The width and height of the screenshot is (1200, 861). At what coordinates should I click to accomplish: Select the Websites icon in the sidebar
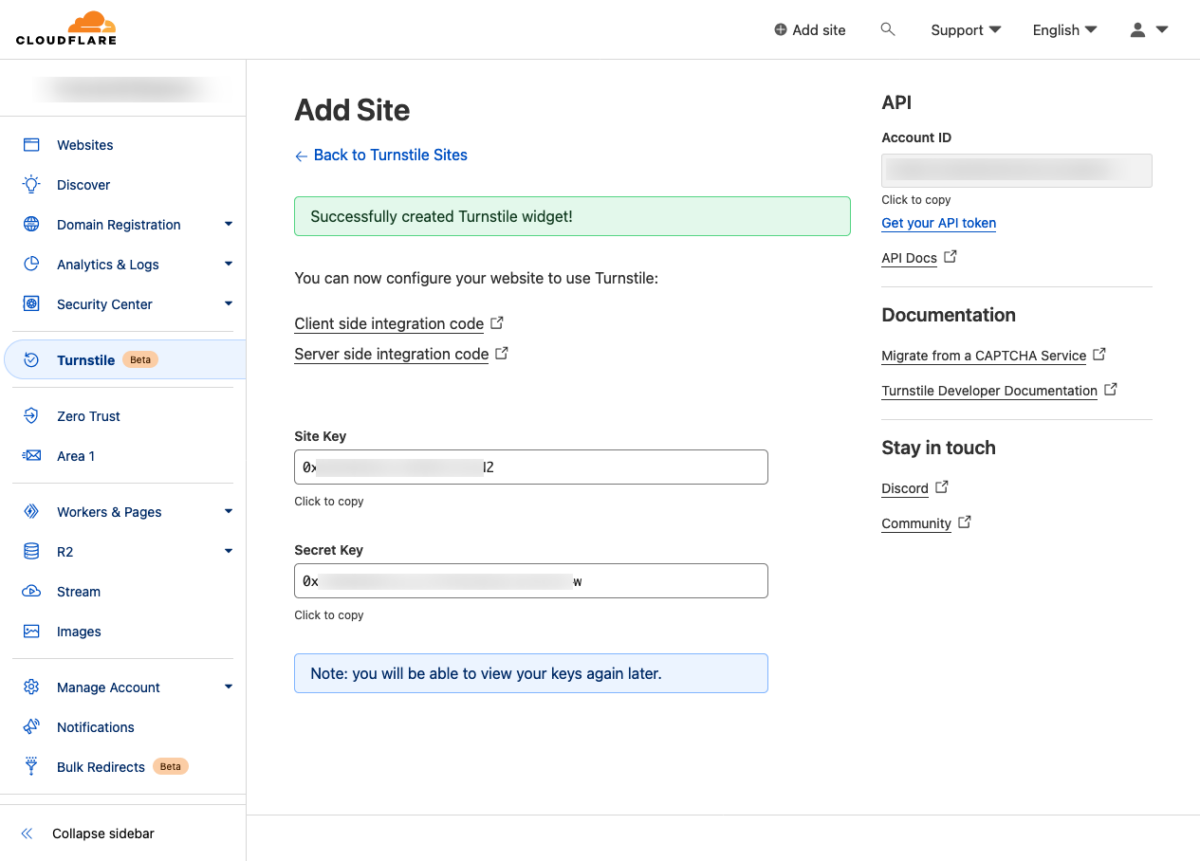(x=30, y=144)
